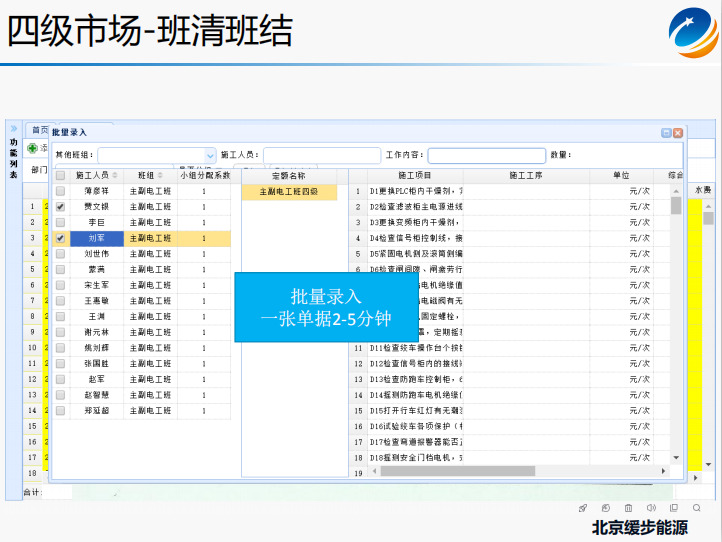
Task: Click the trash bin icon in status bar
Action: [628, 508]
